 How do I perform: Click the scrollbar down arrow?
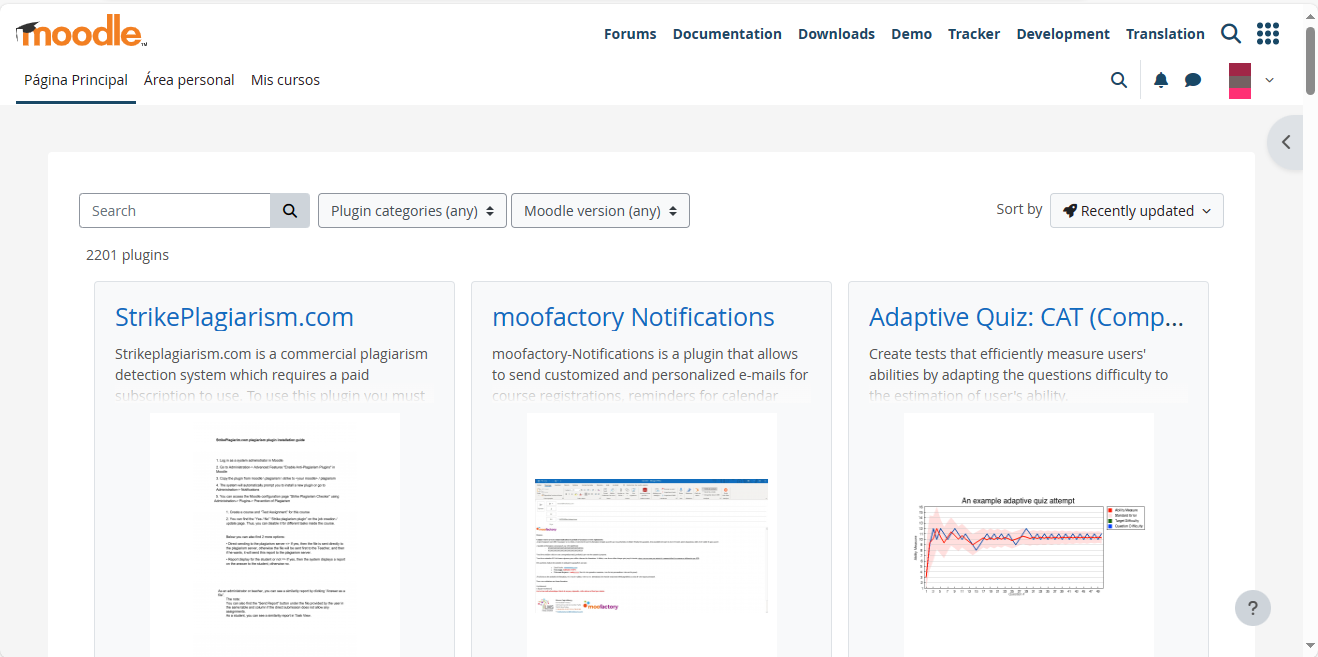[1310, 646]
